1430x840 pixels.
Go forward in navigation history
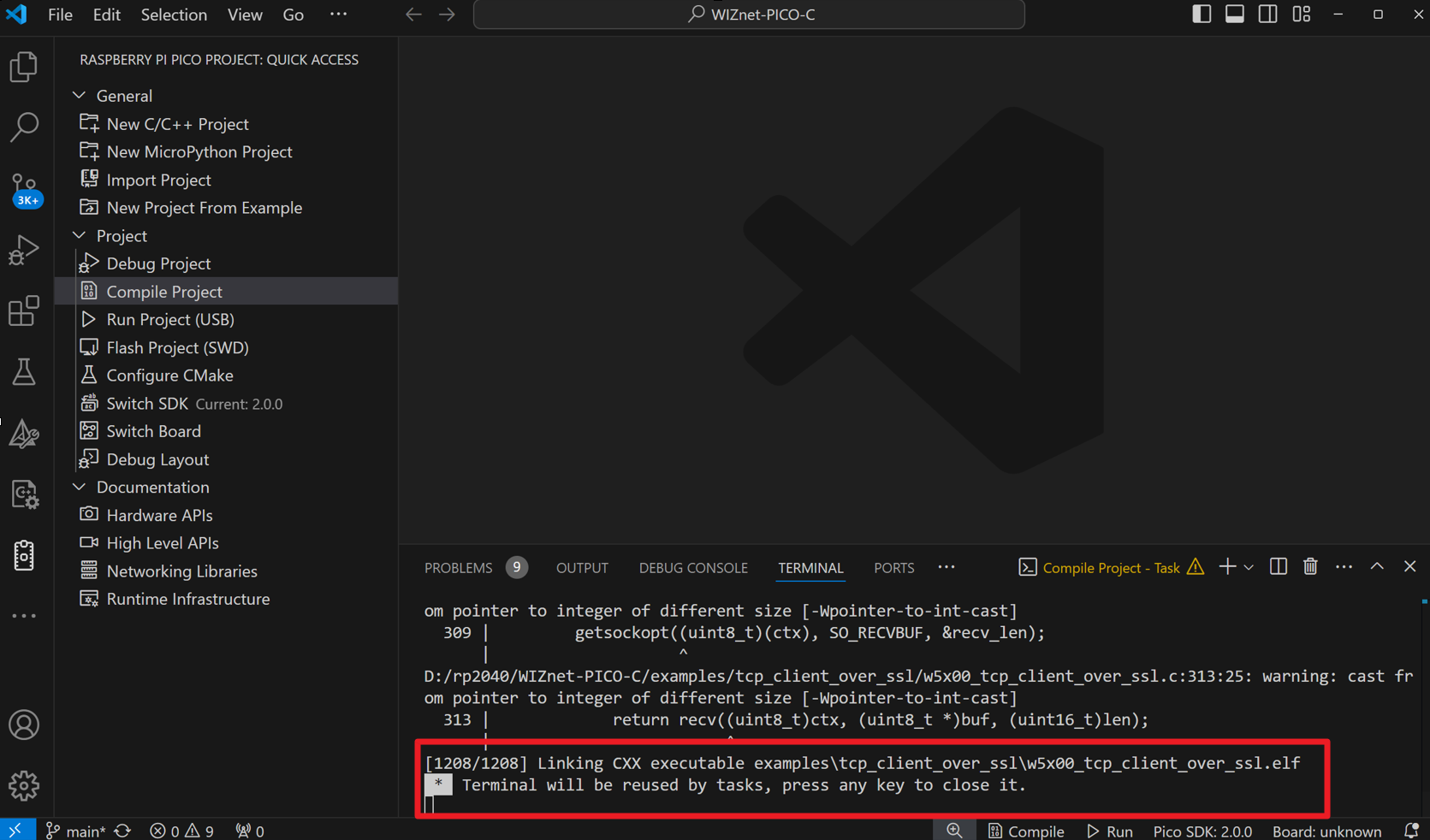[x=447, y=15]
